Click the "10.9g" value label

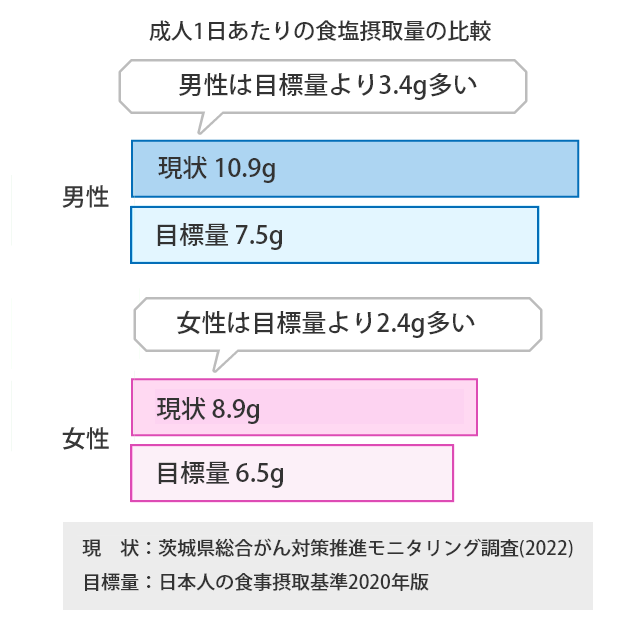(245, 170)
